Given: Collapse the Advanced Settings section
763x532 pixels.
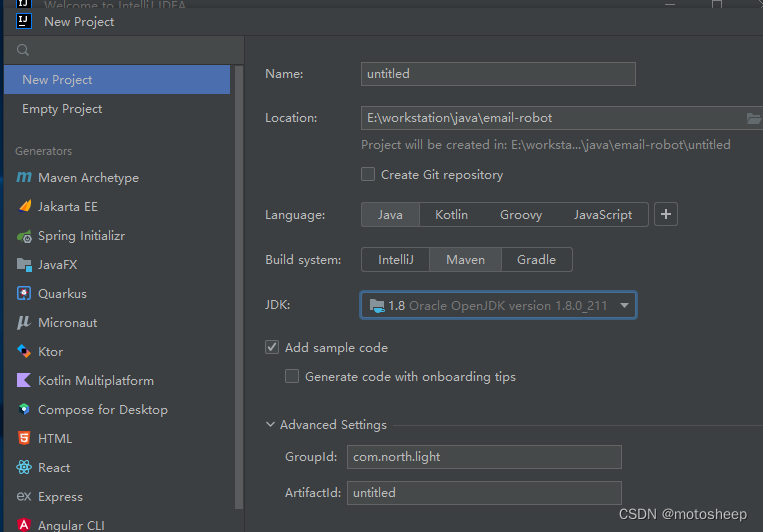Looking at the screenshot, I should coord(270,424).
